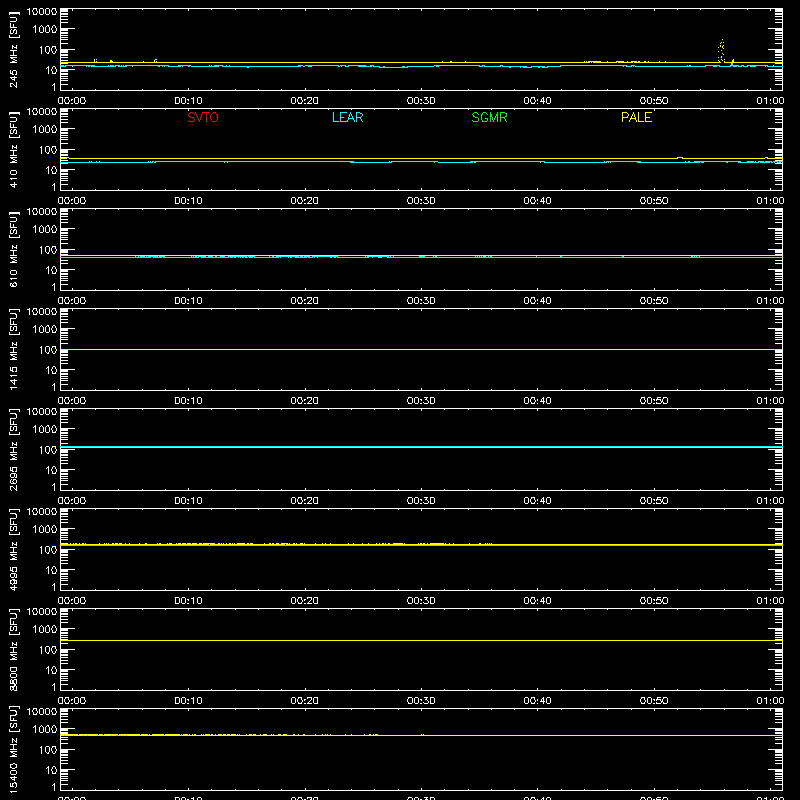The width and height of the screenshot is (800, 800).
Task: Click the green SGMR station label
Action: point(489,117)
